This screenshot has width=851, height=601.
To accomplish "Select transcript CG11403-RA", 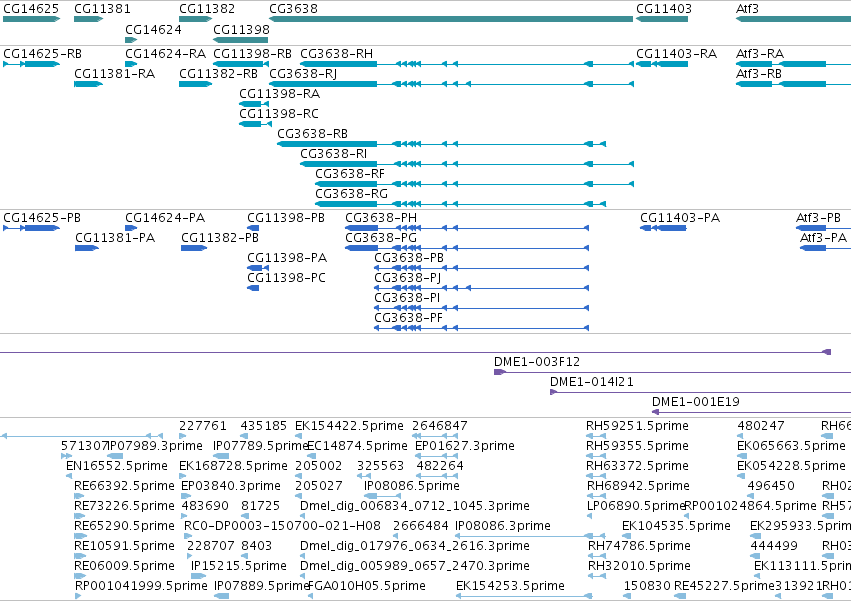I will (662, 64).
